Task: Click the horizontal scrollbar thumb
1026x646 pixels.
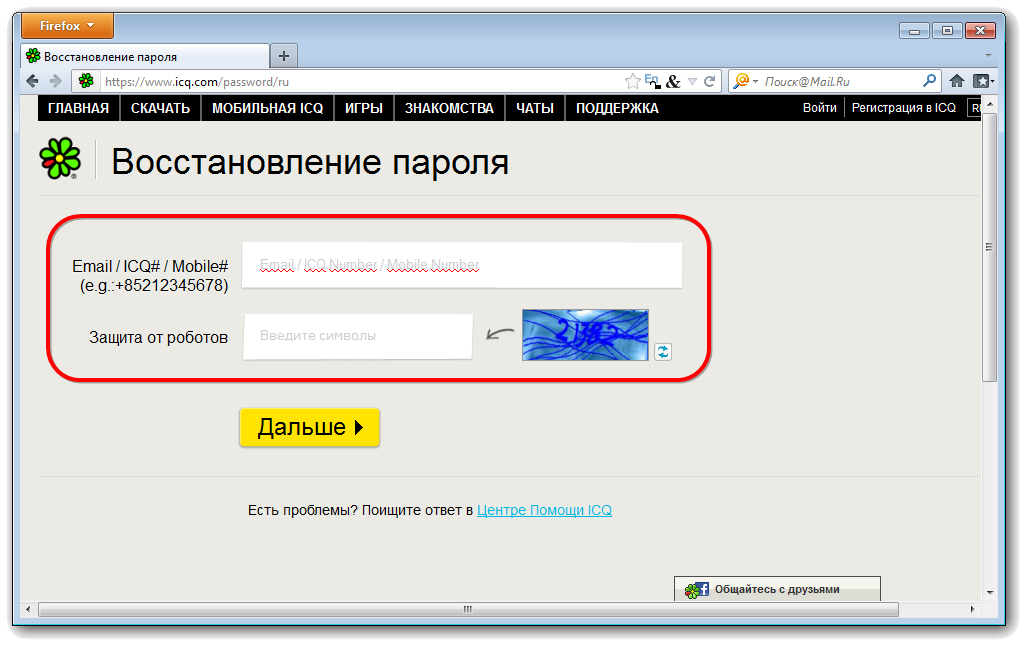Action: [x=468, y=609]
